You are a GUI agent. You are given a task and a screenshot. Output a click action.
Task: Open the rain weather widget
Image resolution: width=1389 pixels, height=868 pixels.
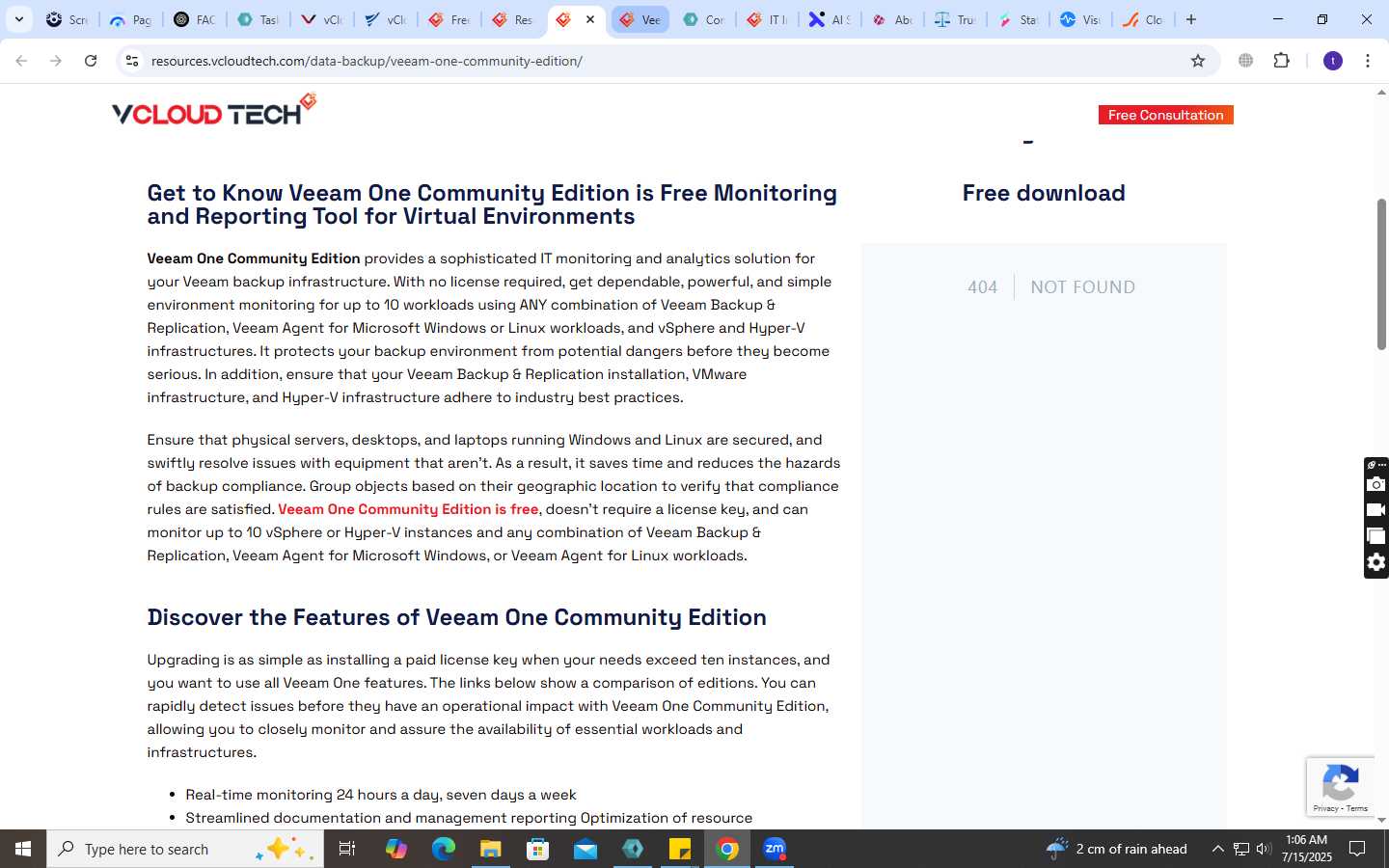[1117, 849]
